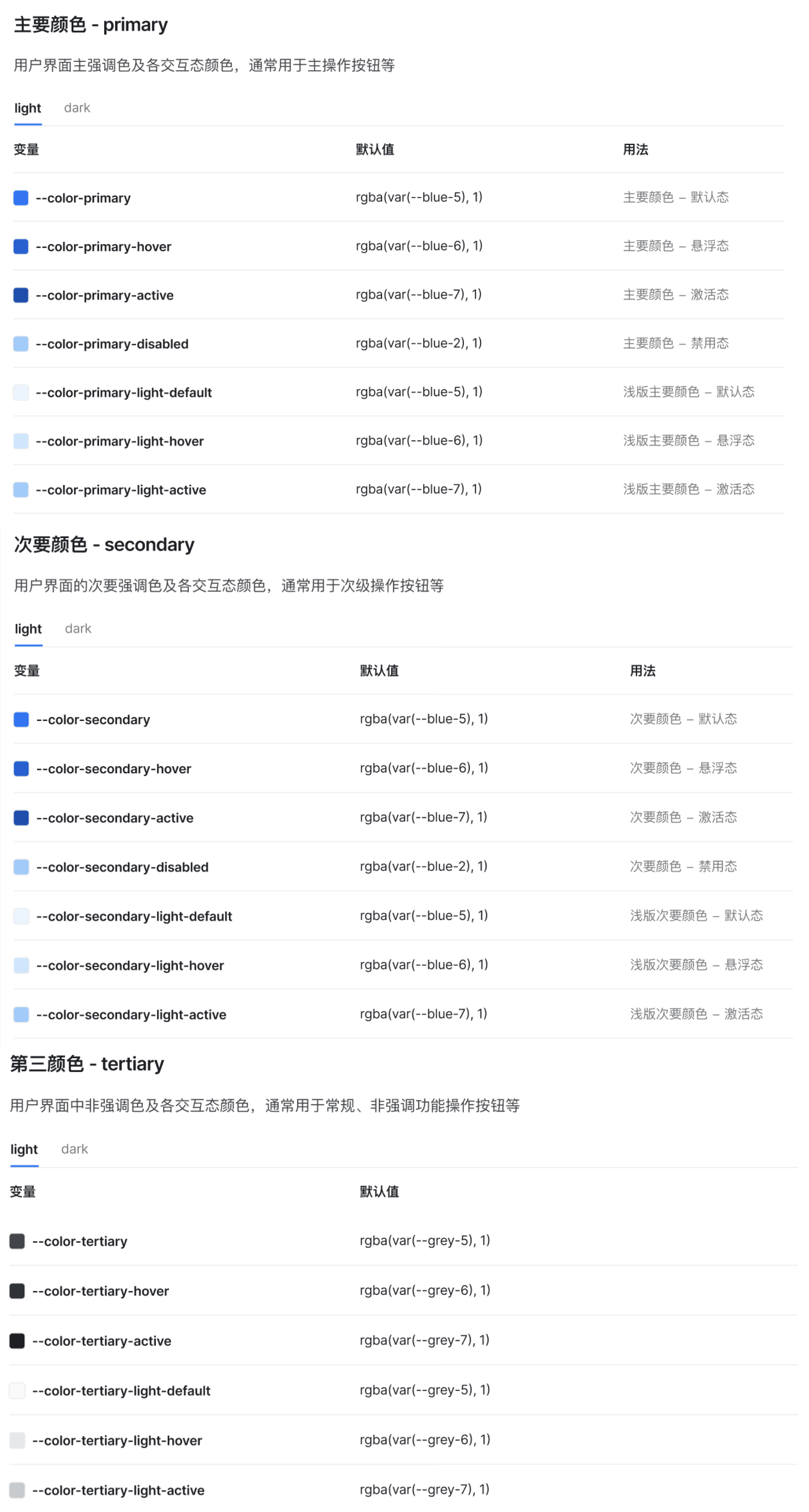
Task: Click the --color-secondary-hover variable name
Action: [113, 769]
